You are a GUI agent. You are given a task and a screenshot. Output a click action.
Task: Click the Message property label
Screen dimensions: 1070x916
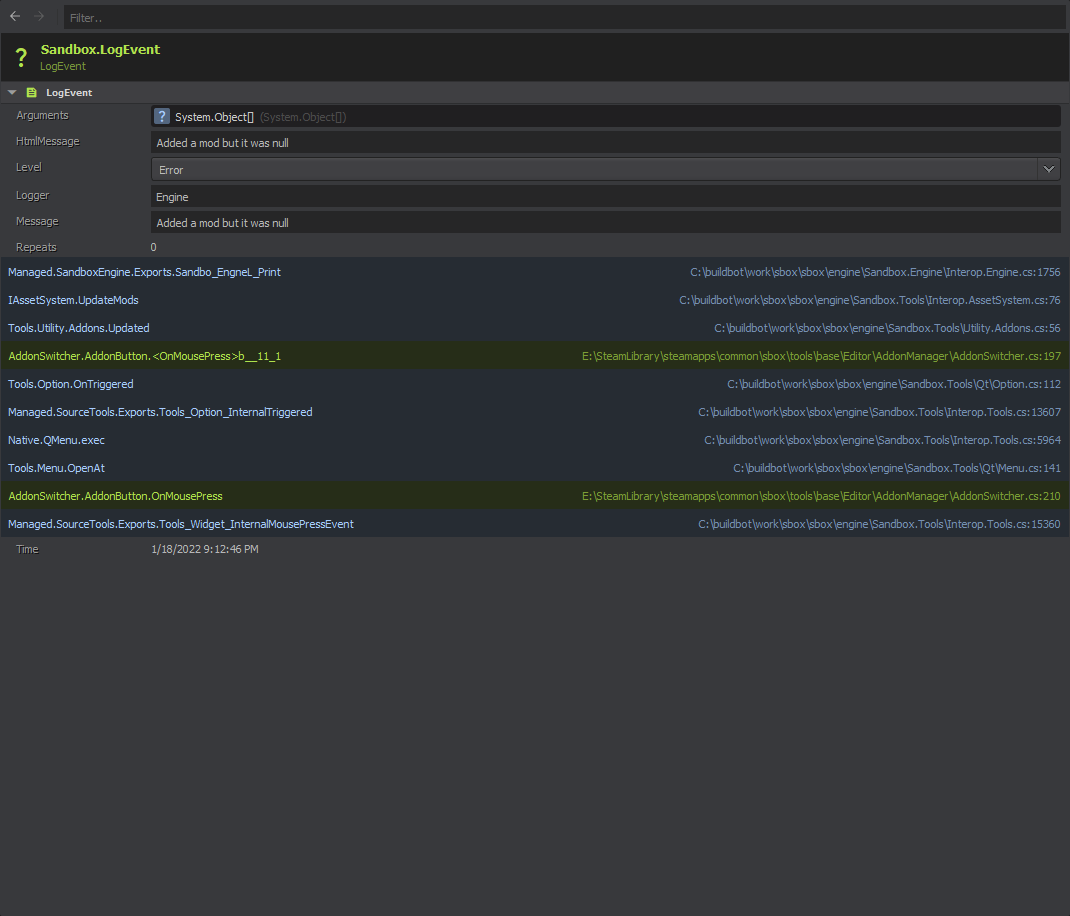click(x=37, y=221)
